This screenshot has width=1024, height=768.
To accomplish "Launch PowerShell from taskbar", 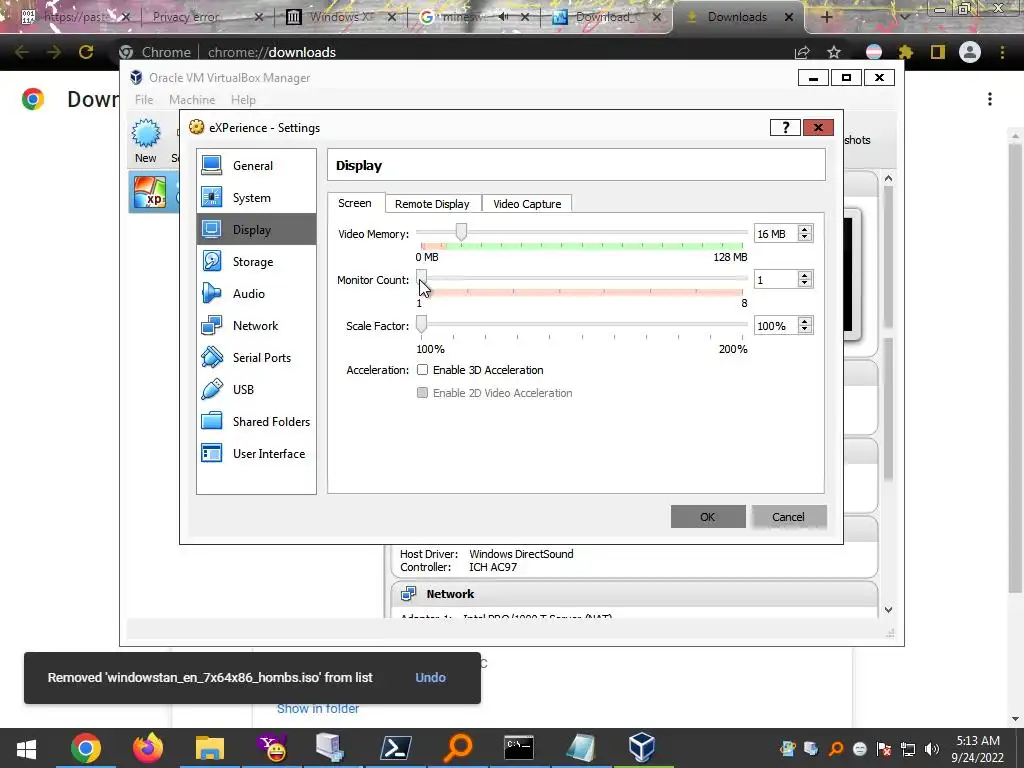I will tap(396, 748).
